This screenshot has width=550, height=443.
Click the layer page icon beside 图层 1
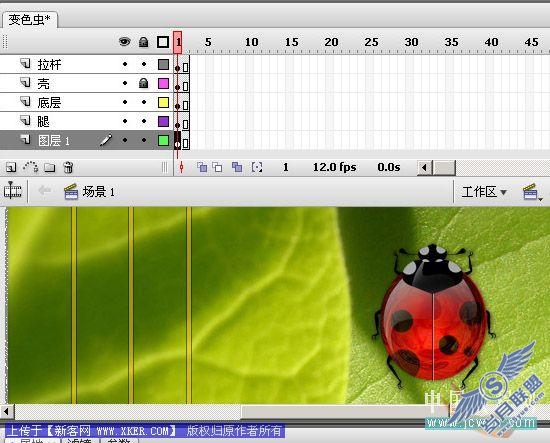tap(25, 139)
